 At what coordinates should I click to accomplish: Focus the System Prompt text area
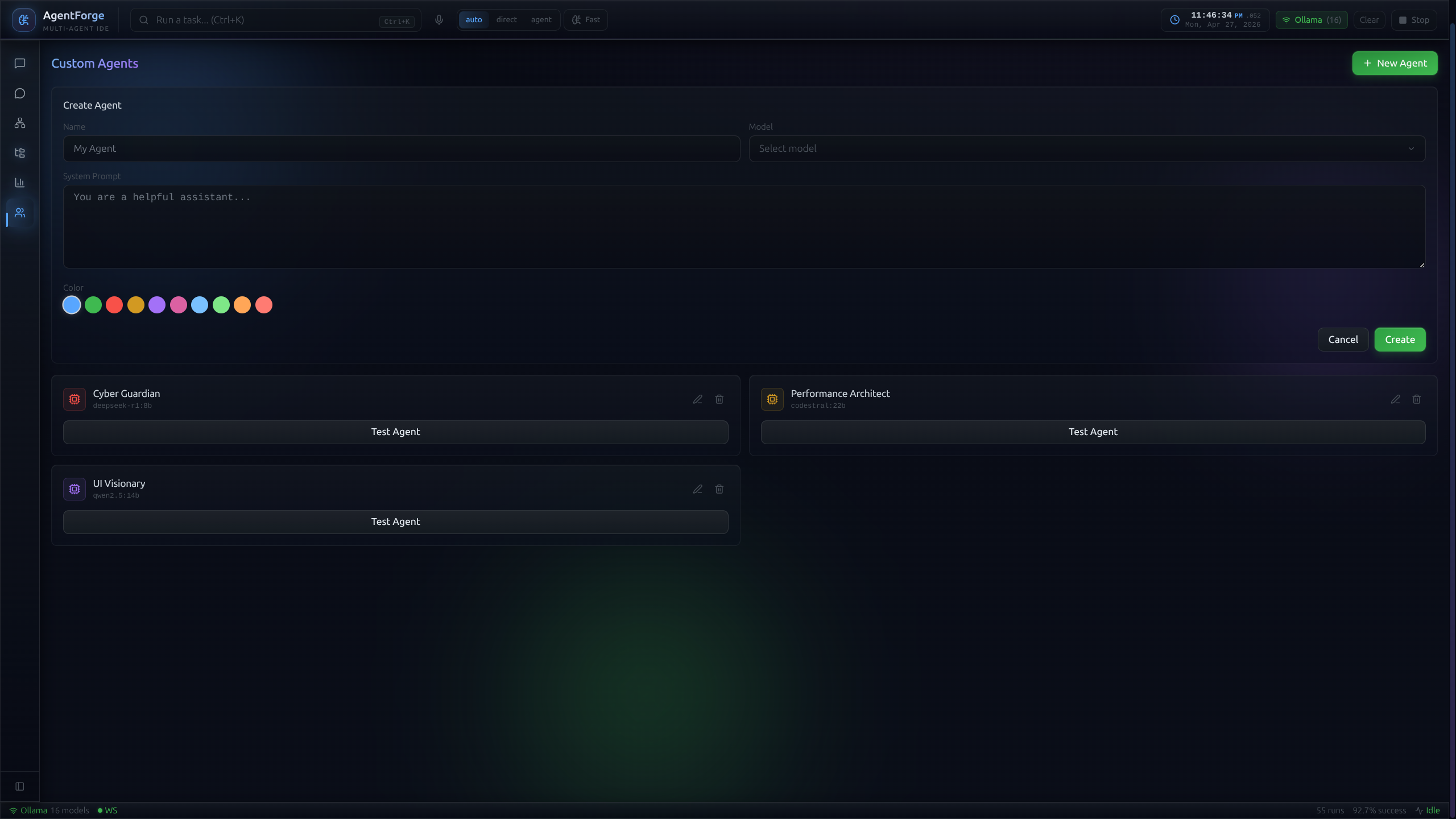coord(744,226)
